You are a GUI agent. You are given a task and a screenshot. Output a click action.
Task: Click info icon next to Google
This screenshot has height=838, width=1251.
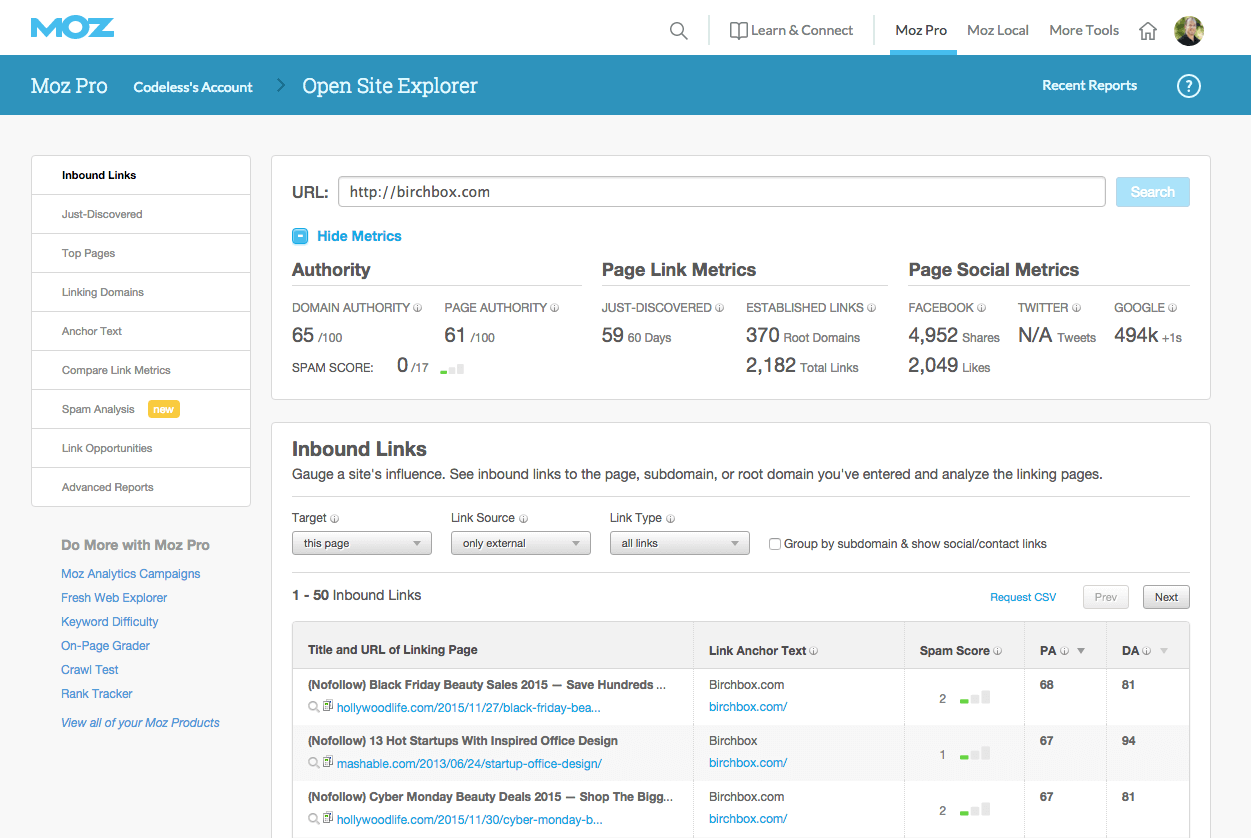click(x=1172, y=308)
